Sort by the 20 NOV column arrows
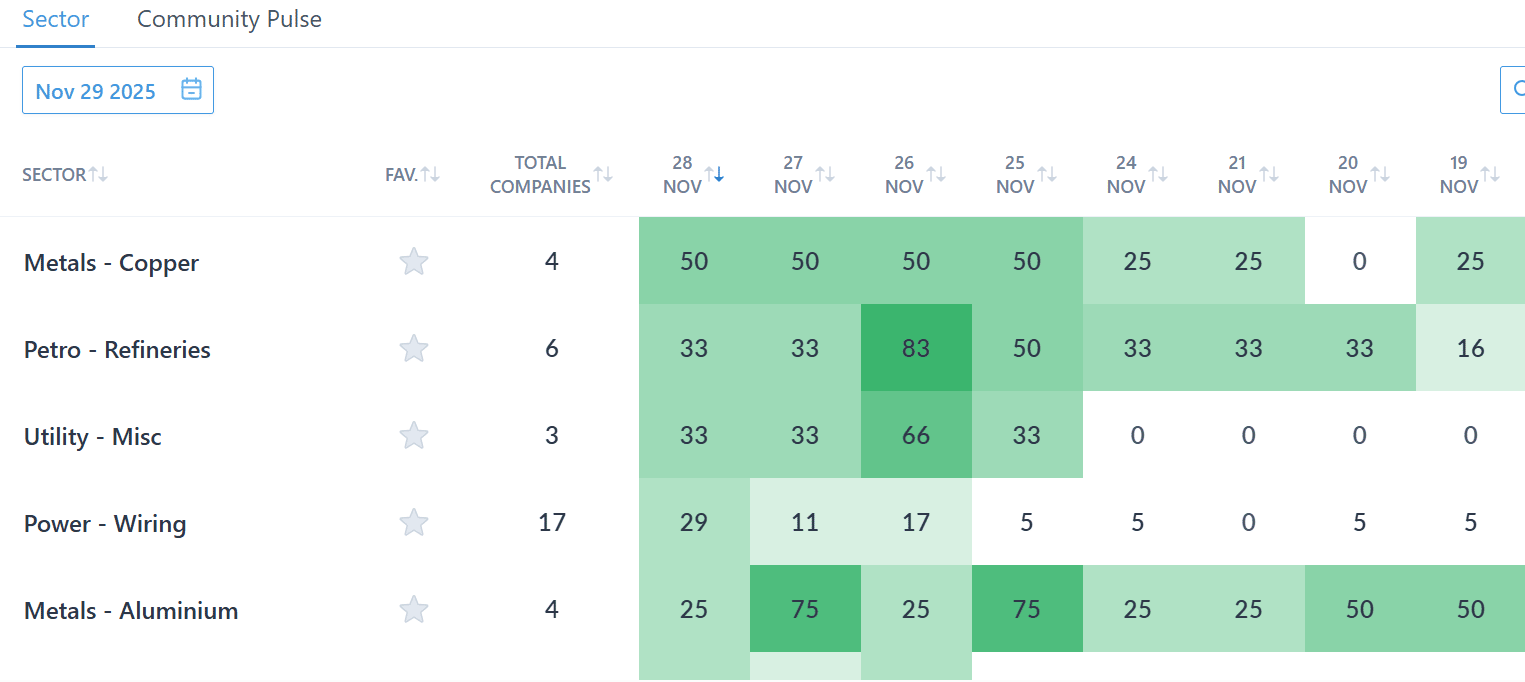1525x682 pixels. point(1380,174)
